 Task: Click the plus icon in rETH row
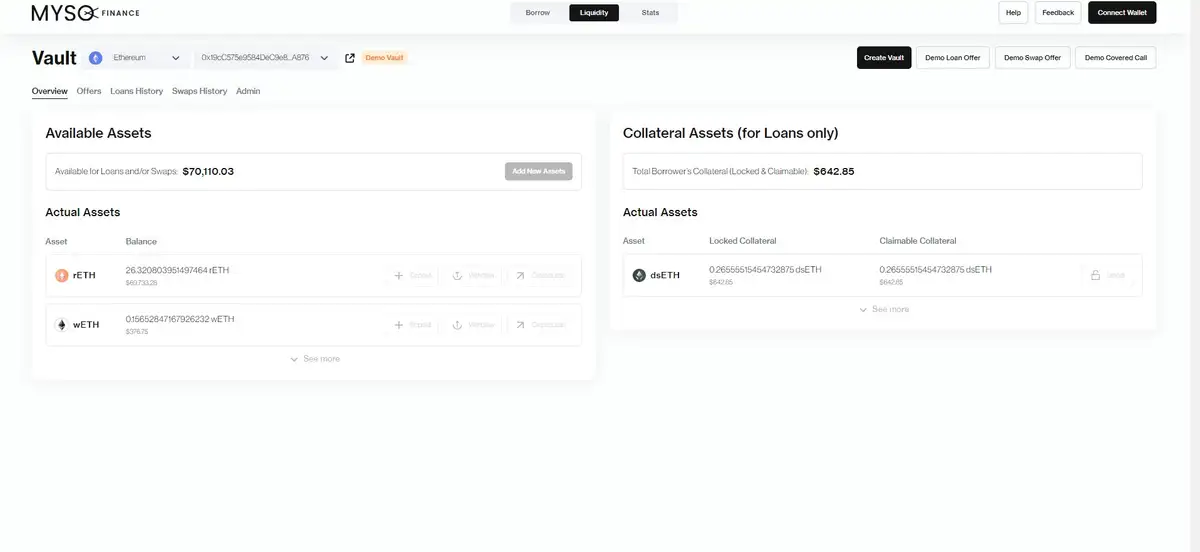click(398, 275)
